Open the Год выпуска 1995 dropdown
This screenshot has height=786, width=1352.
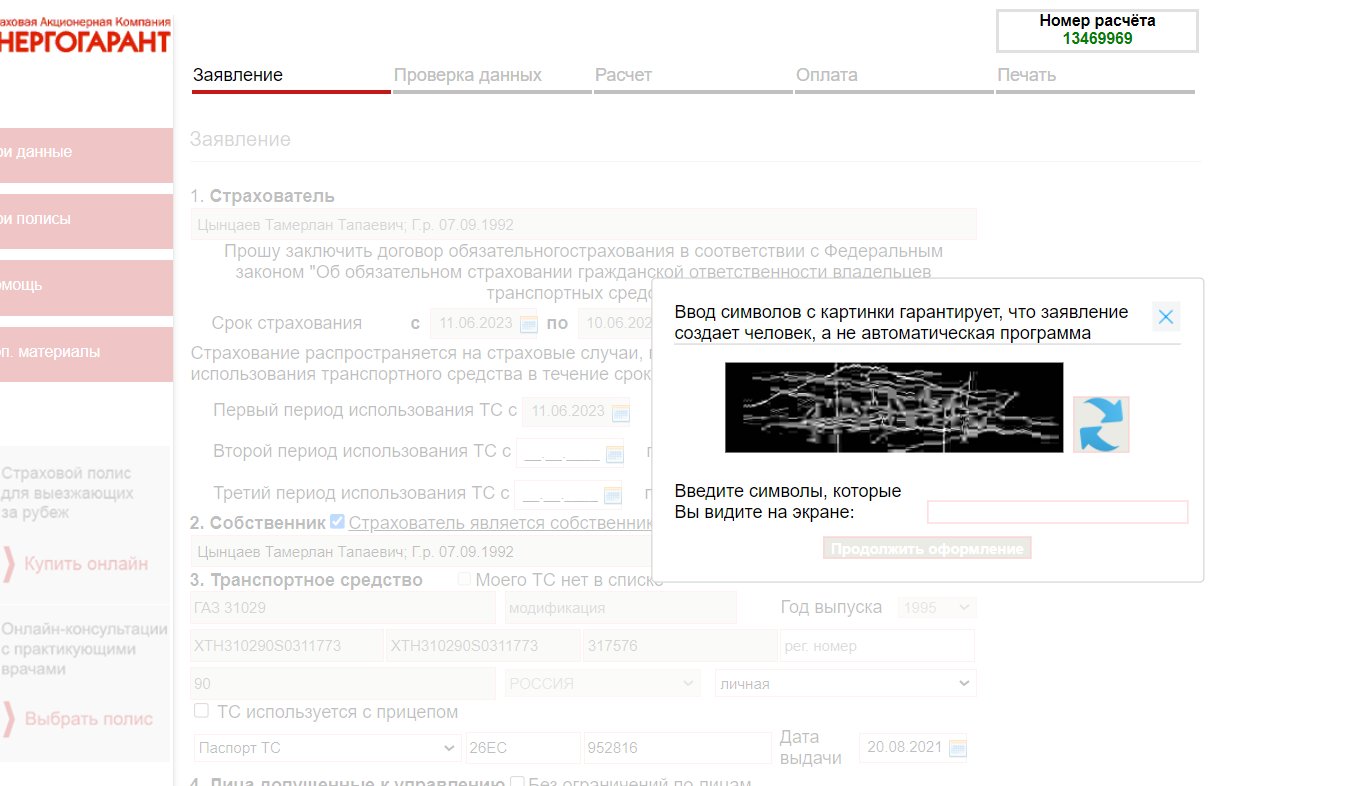[938, 607]
